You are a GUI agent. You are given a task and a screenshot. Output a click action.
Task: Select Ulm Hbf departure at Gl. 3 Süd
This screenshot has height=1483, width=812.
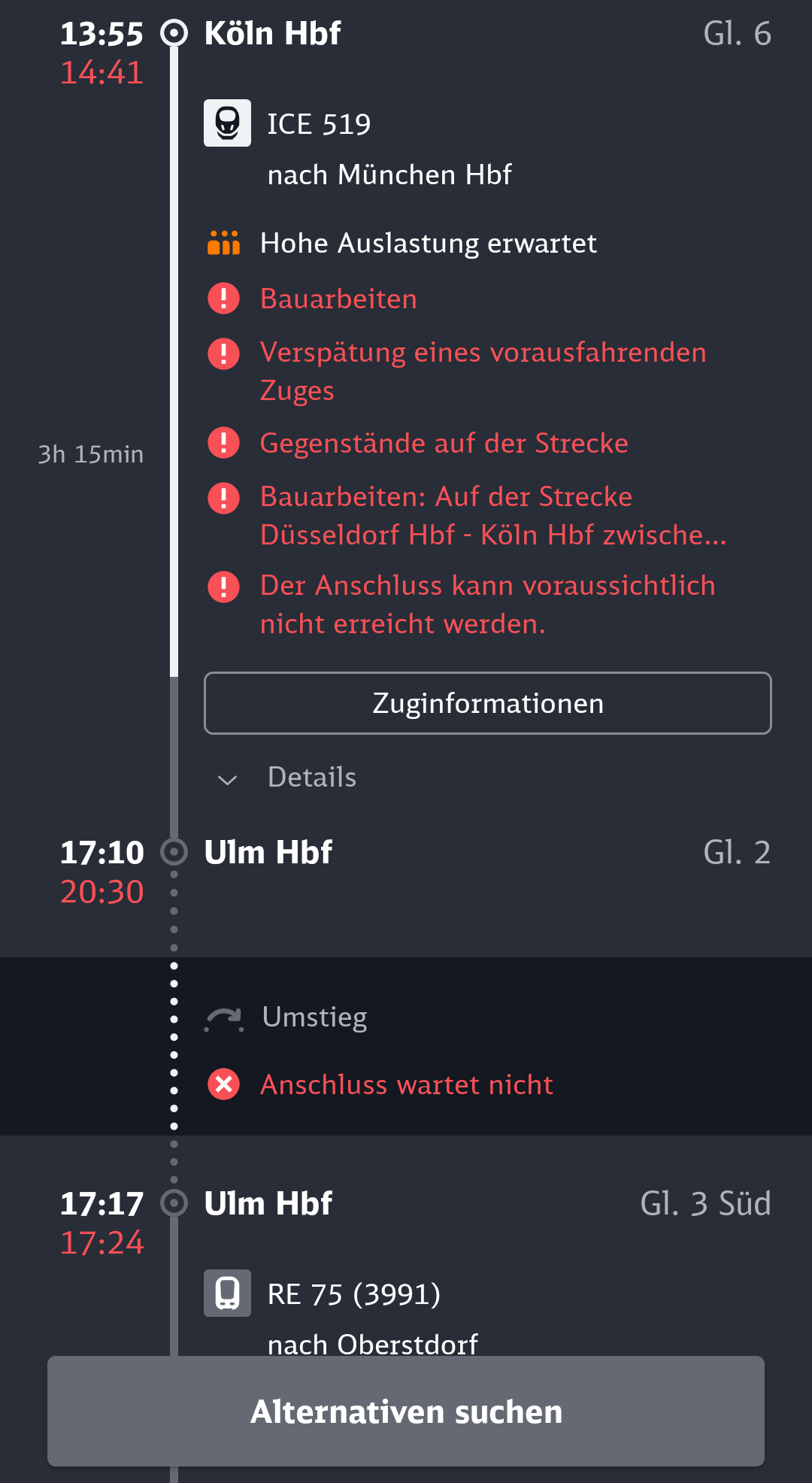click(x=268, y=1204)
